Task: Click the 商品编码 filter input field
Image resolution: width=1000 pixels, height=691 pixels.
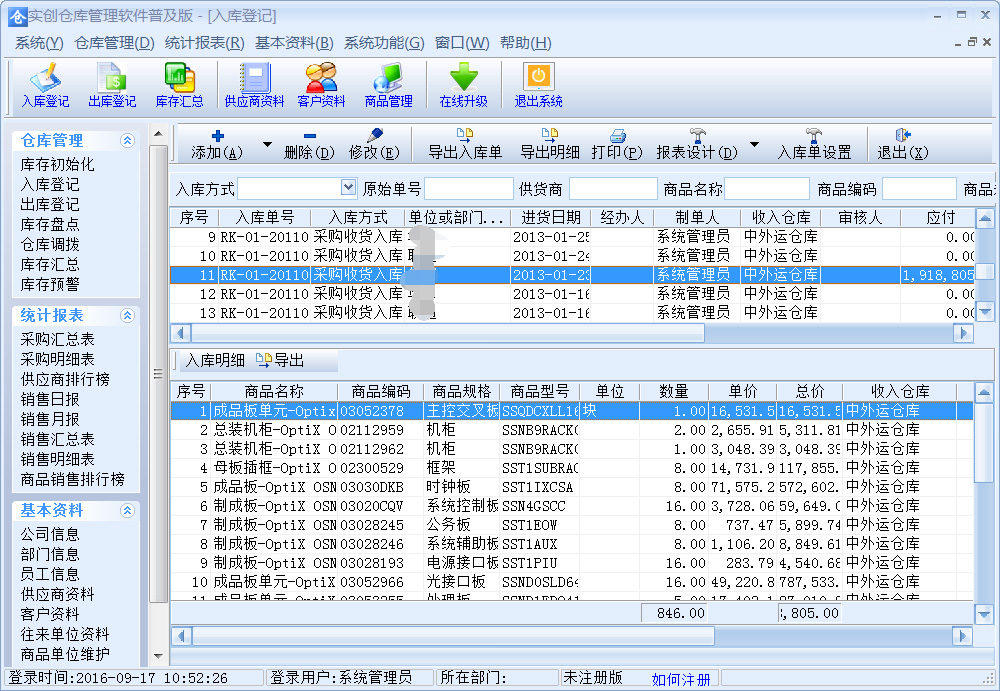Action: pos(919,188)
